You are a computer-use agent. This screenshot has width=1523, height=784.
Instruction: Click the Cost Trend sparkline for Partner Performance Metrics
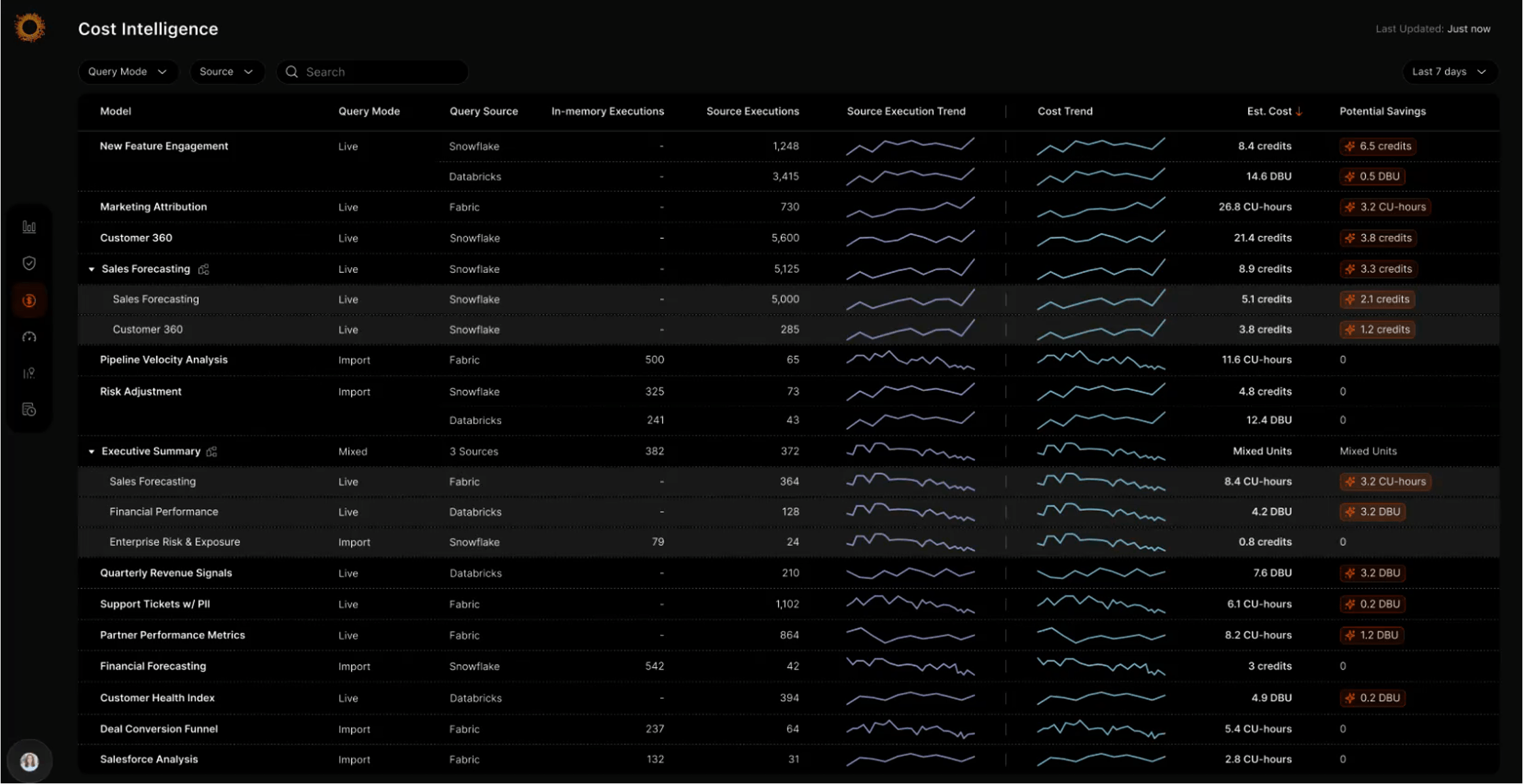pyautogui.click(x=1101, y=635)
